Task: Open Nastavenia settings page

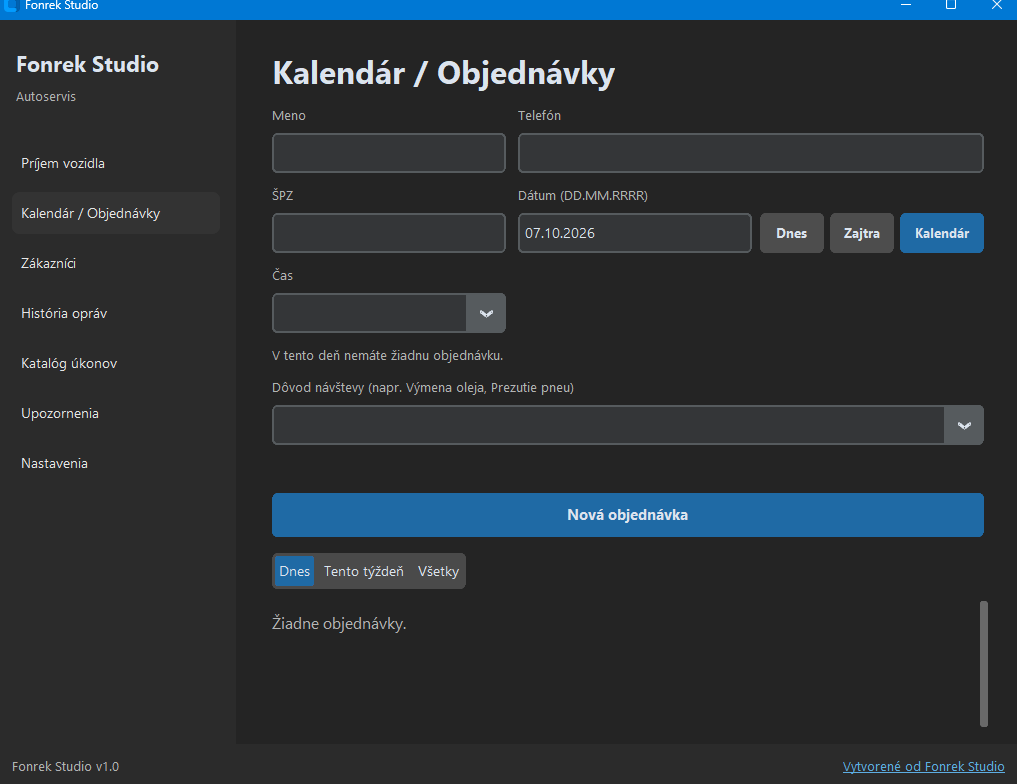Action: coord(116,463)
